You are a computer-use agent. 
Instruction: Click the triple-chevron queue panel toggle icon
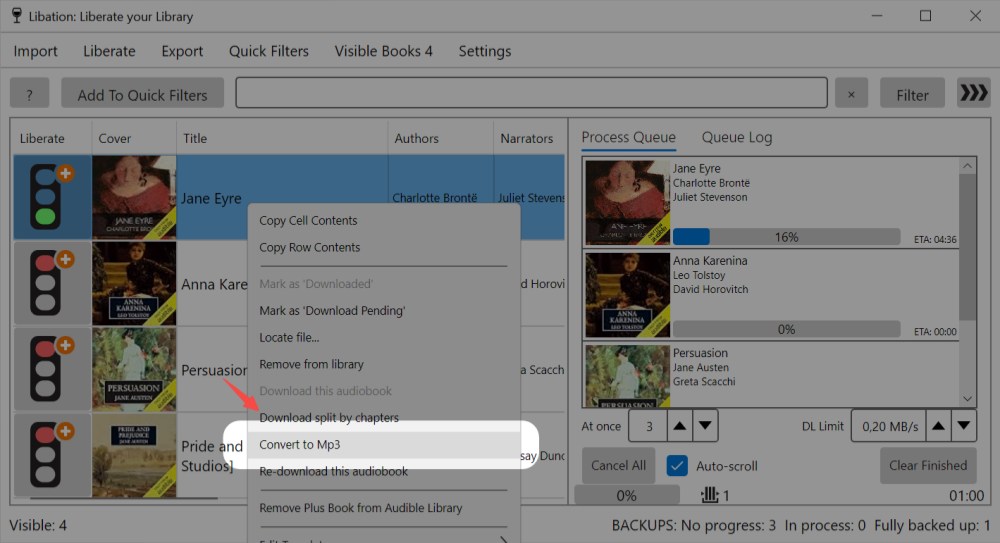click(973, 93)
